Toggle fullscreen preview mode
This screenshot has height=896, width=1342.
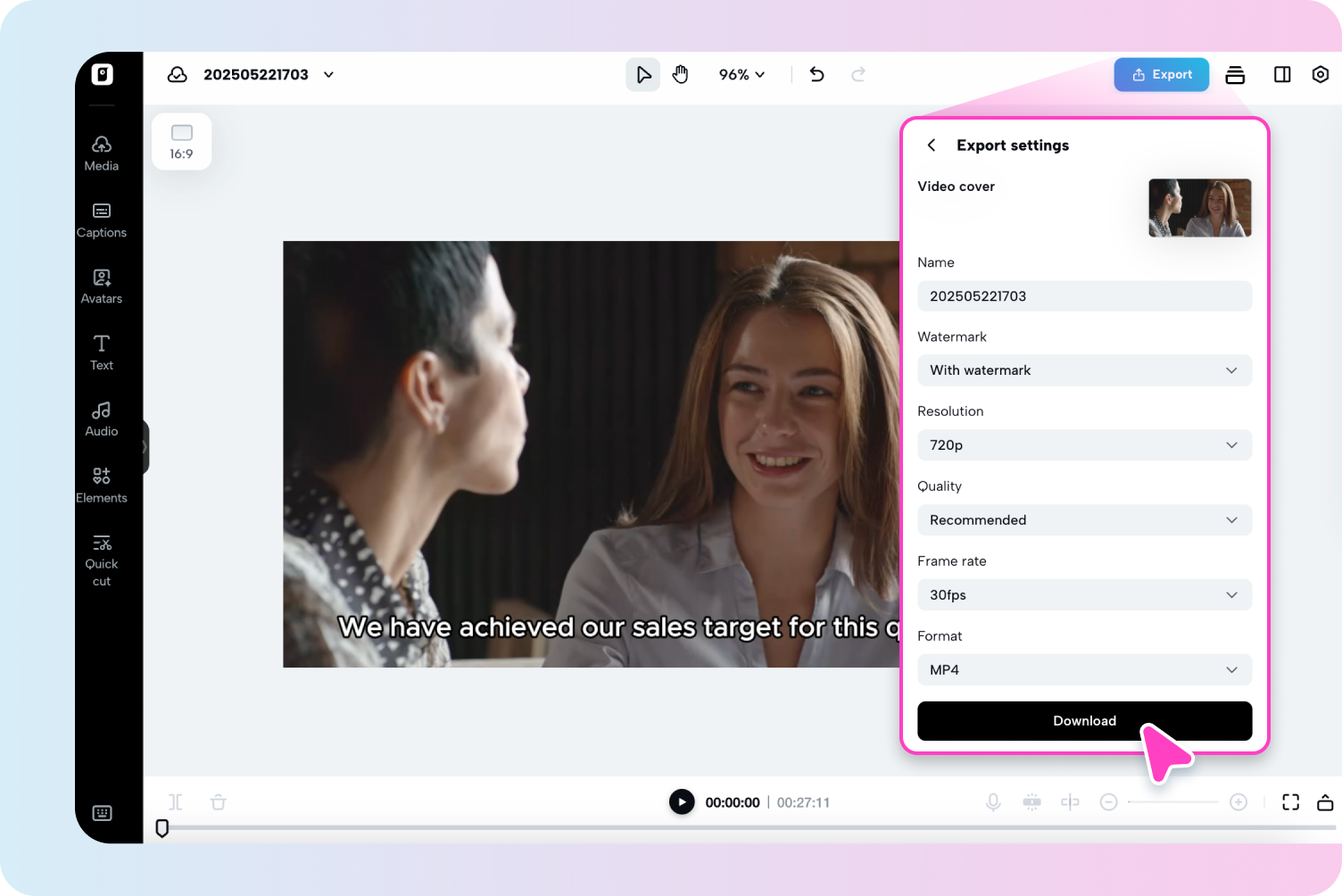1290,801
